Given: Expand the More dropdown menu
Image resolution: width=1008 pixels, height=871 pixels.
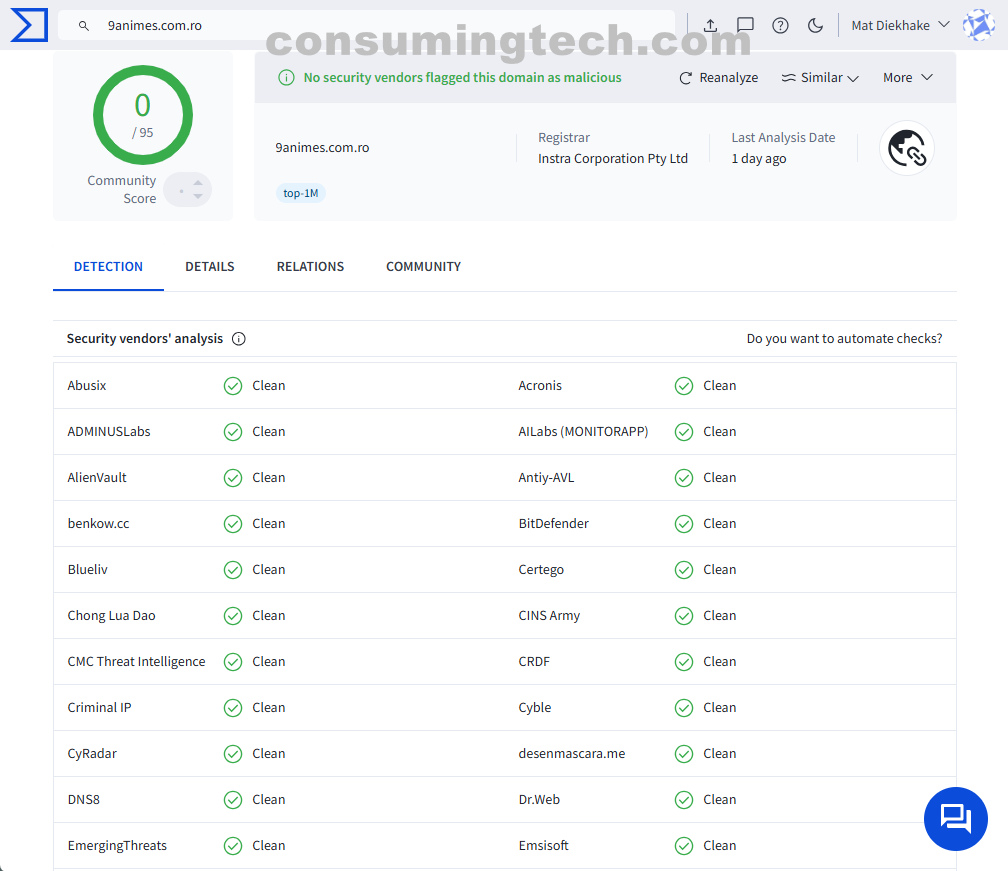Looking at the screenshot, I should click(907, 78).
